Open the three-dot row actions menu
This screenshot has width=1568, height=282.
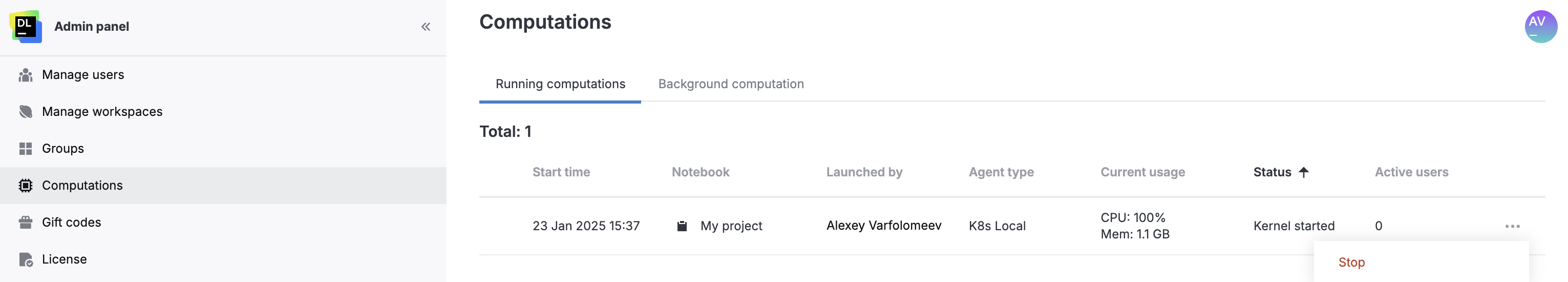[1511, 227]
